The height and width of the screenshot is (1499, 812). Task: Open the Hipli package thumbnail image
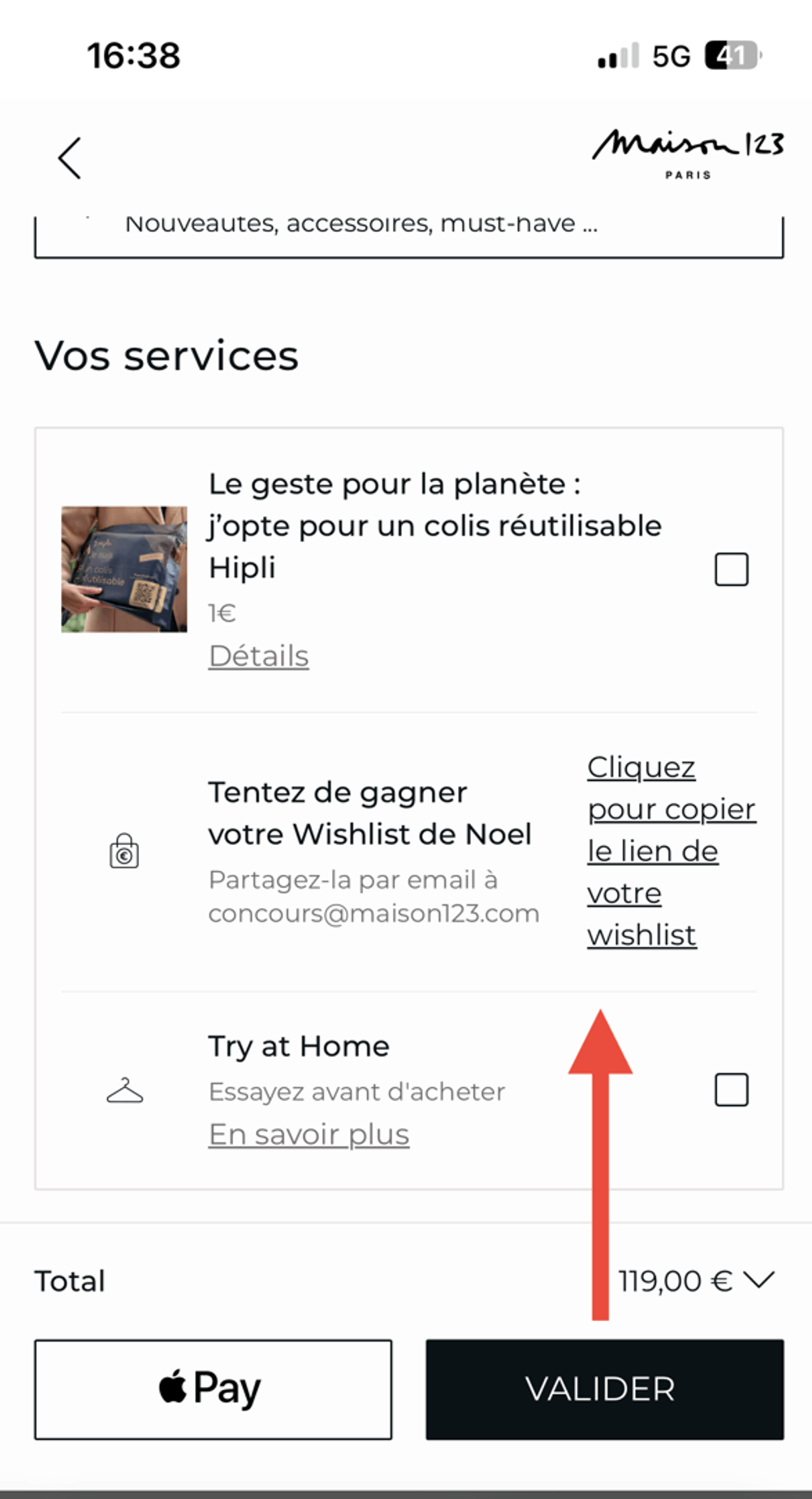coord(124,569)
